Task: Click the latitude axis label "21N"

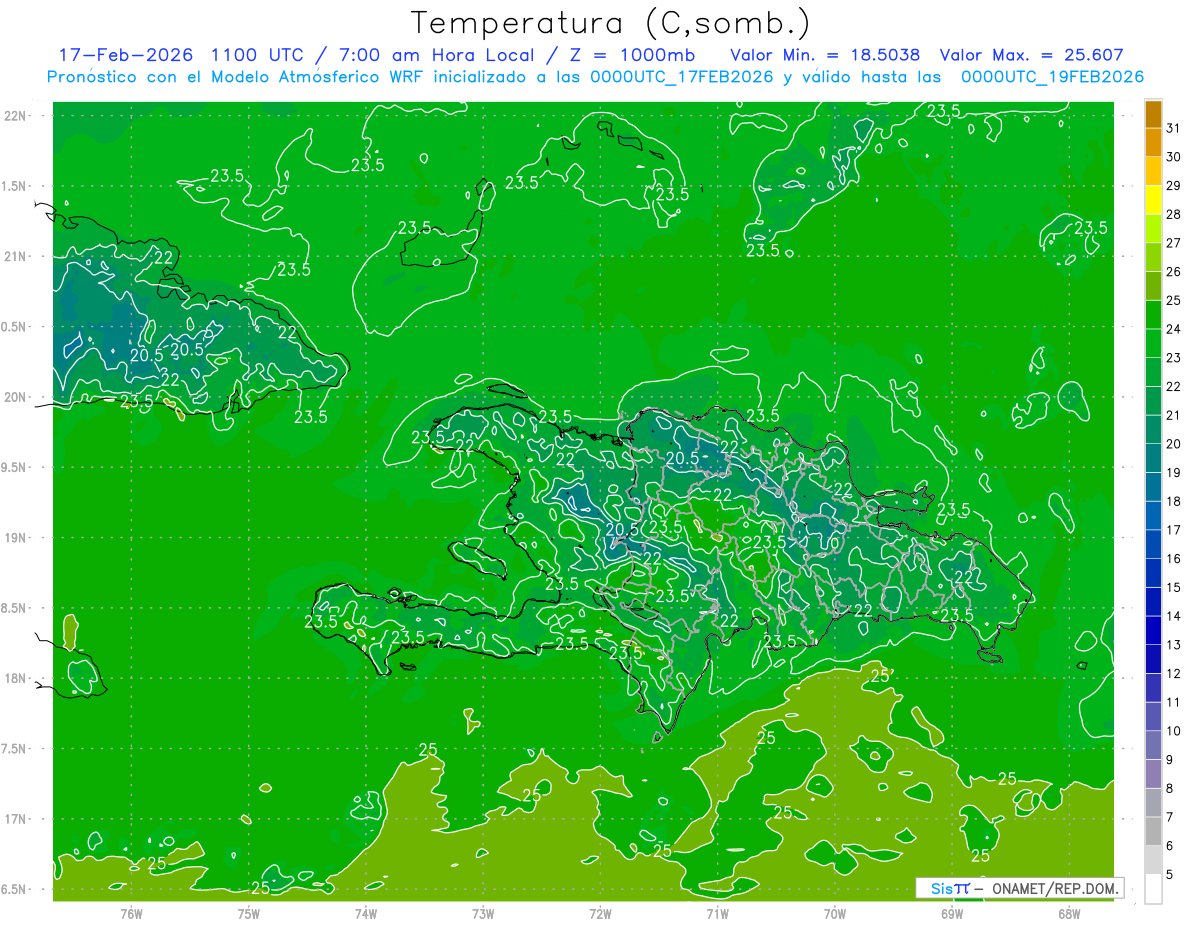Action: click(x=16, y=256)
